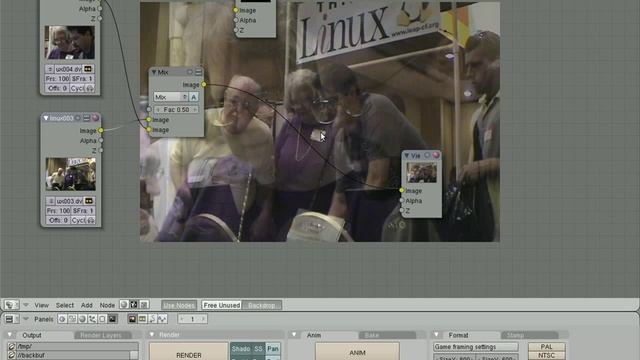Open the View menu in node editor
Viewport: 640px width, 360px height.
[x=42, y=305]
